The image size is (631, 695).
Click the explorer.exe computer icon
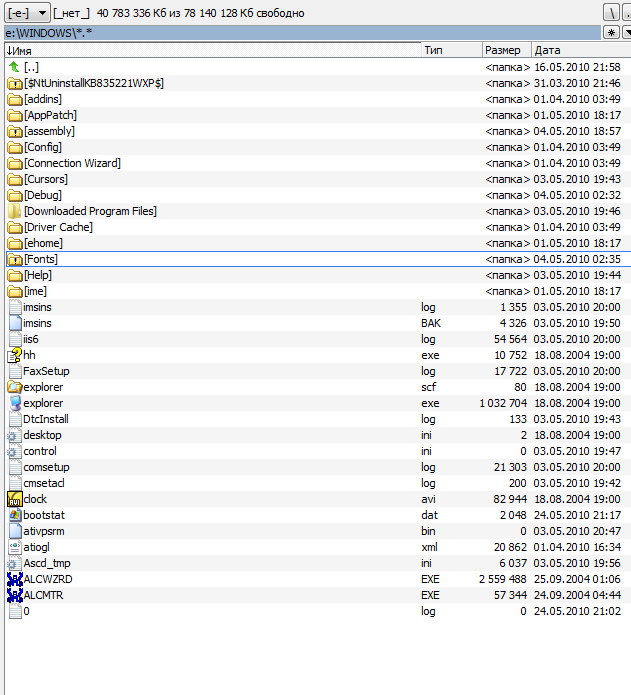15,403
